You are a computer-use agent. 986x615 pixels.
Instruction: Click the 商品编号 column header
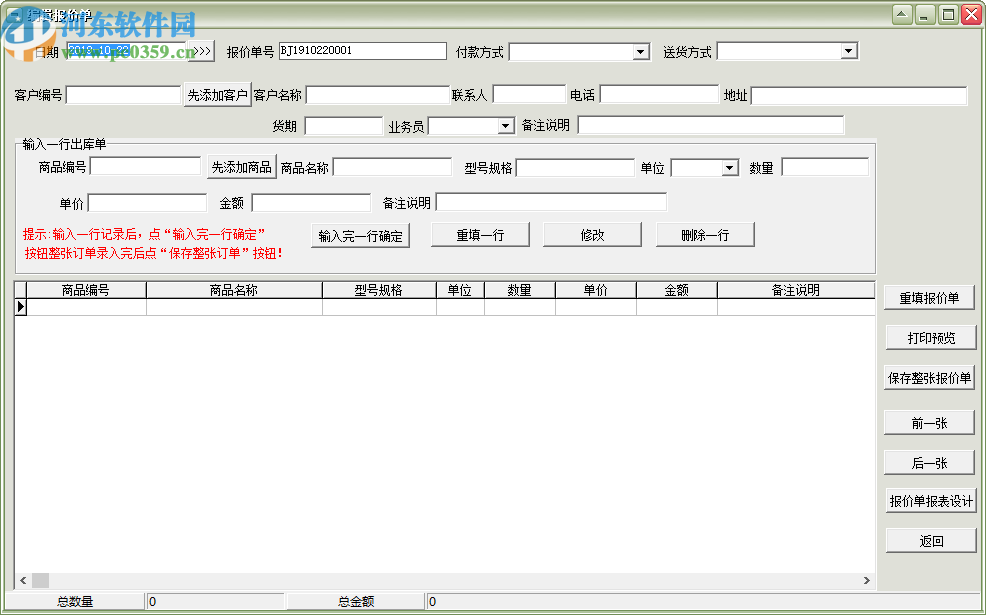pyautogui.click(x=86, y=290)
